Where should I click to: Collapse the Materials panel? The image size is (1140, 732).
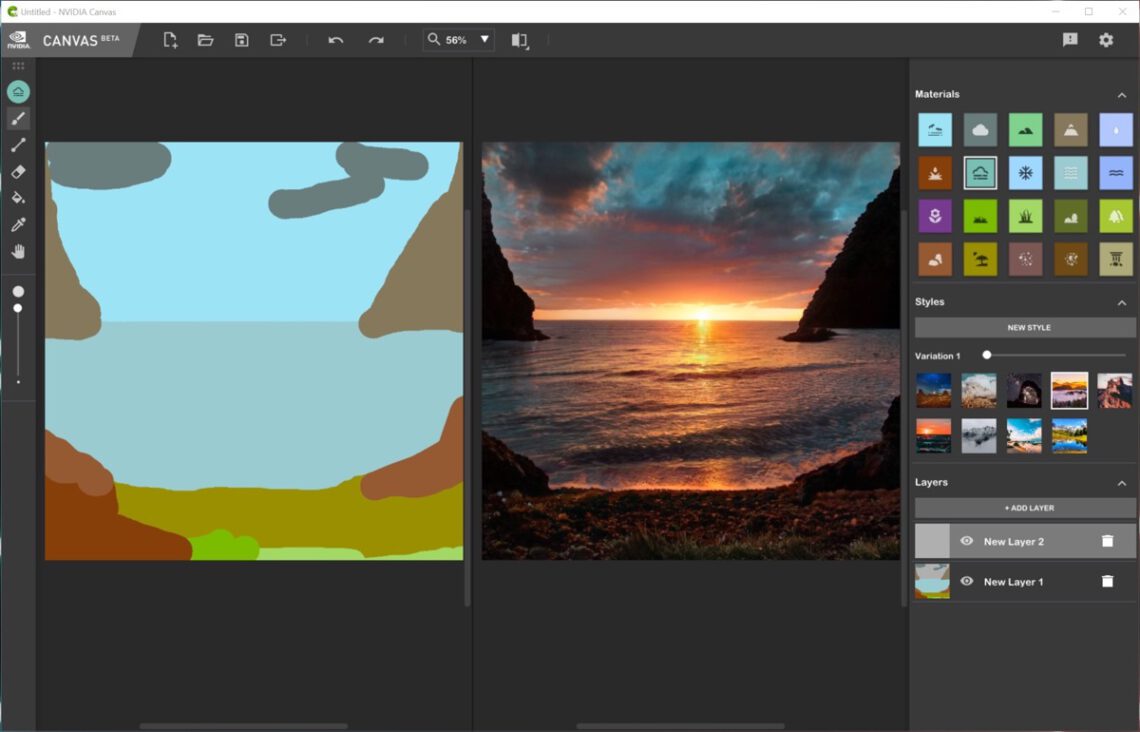pos(1121,95)
